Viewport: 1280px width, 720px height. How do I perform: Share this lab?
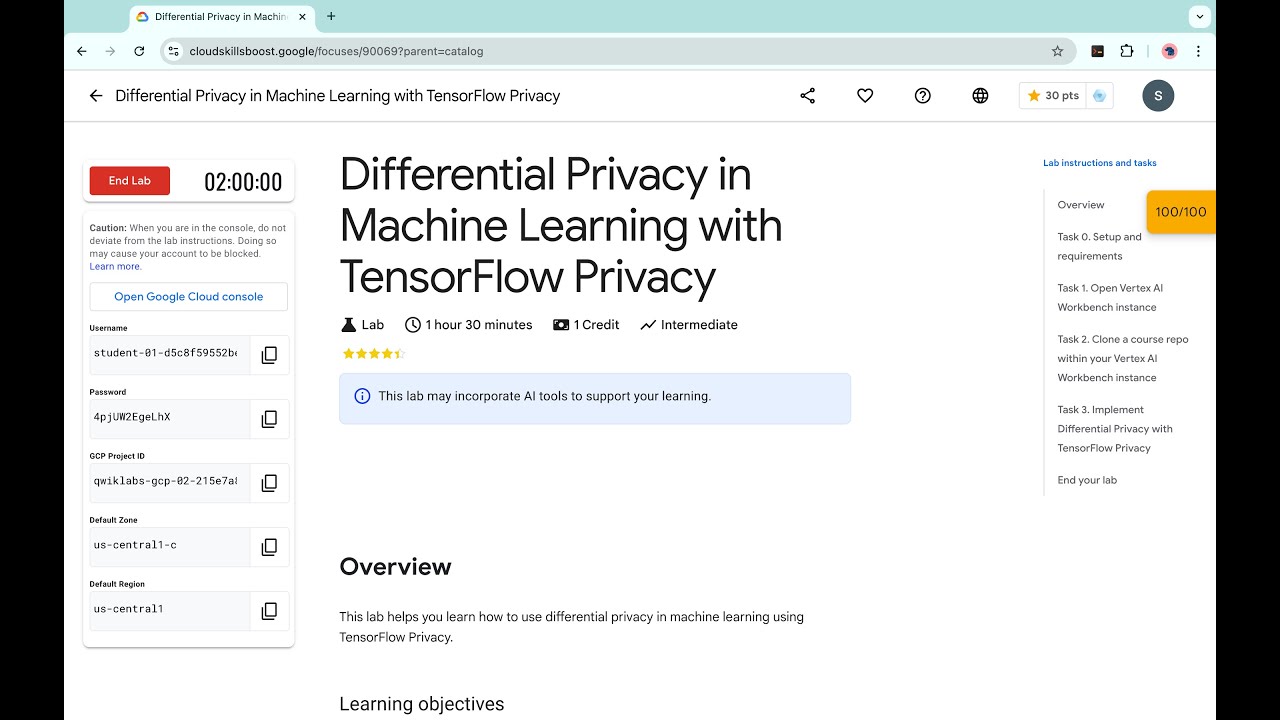tap(808, 96)
